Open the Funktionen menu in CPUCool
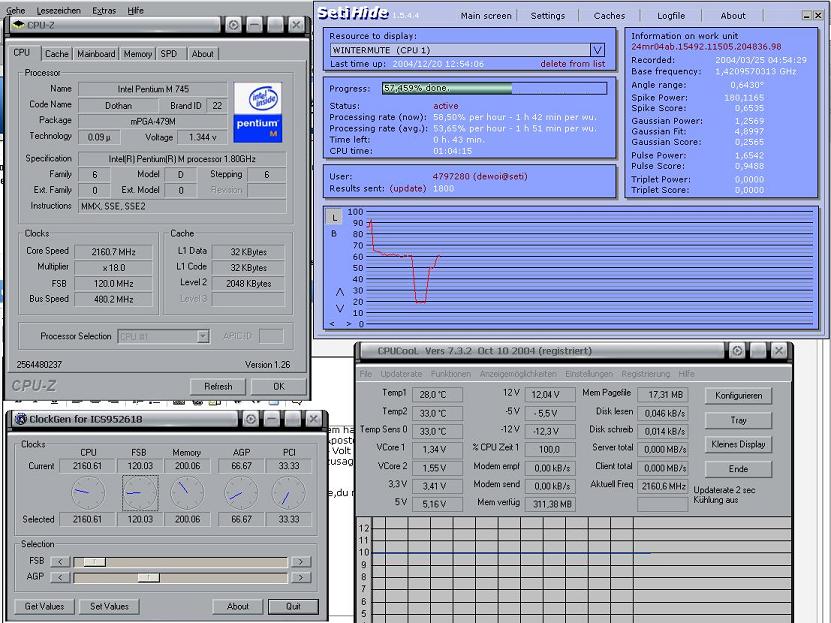The image size is (831, 623). coord(450,373)
